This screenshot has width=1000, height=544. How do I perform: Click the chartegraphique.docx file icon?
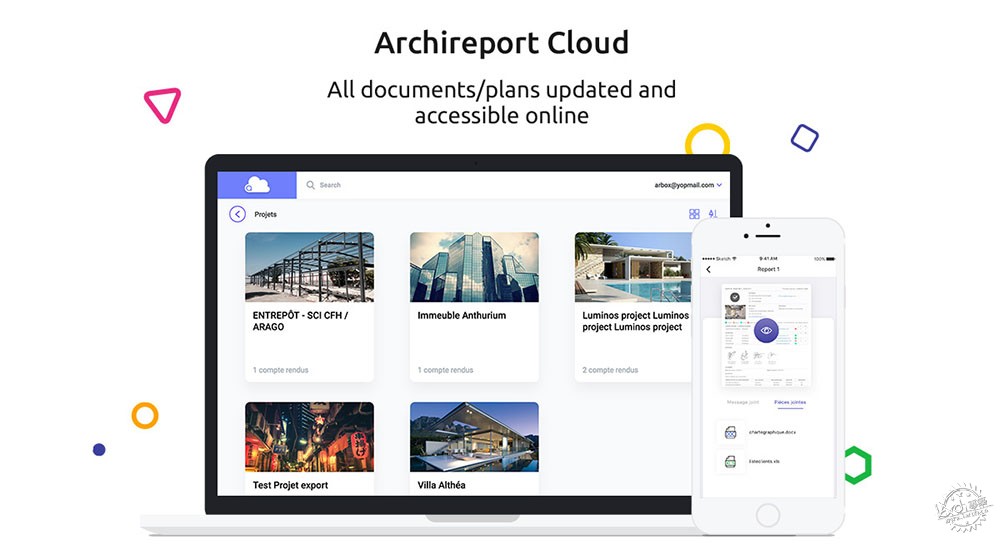point(731,432)
